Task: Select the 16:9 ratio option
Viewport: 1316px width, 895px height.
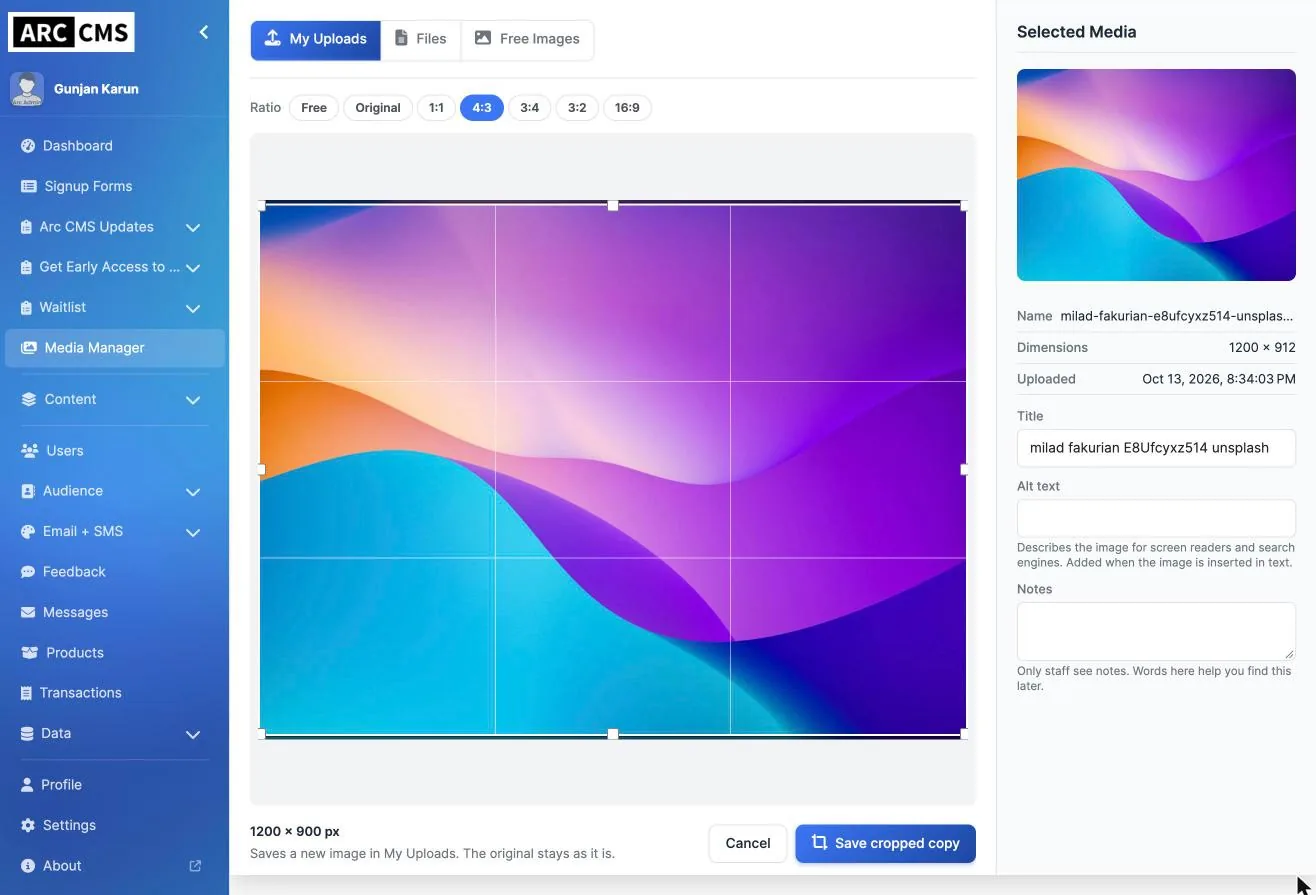Action: (627, 108)
